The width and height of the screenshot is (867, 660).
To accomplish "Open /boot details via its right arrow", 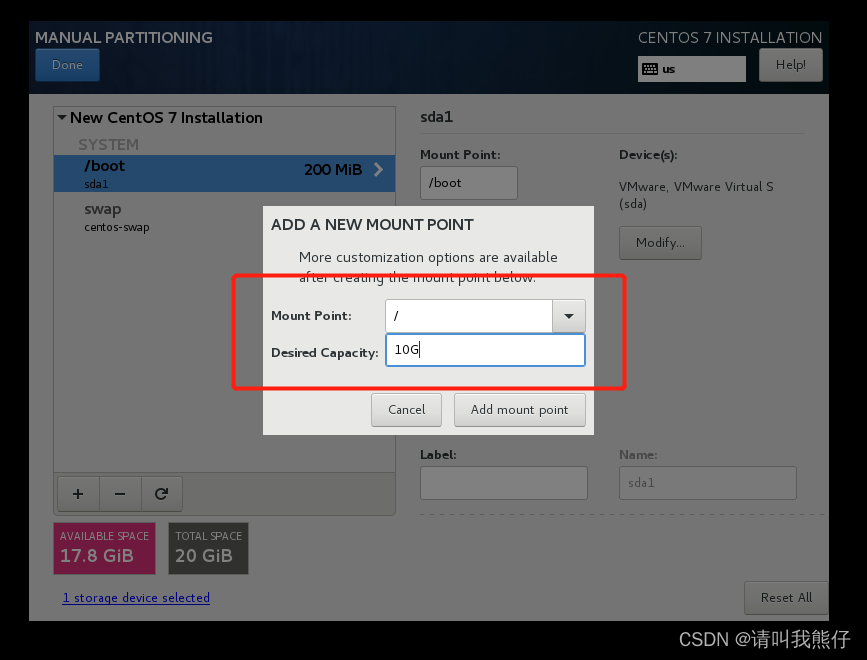I will (379, 170).
